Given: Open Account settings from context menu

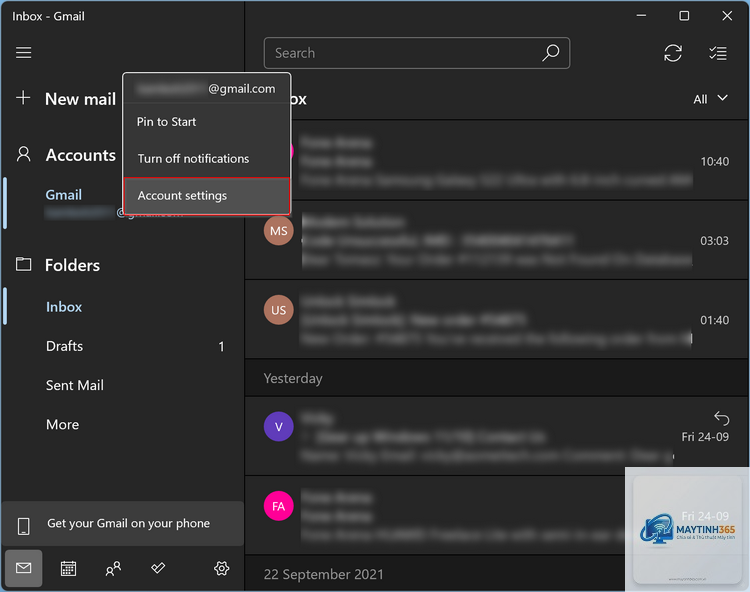Looking at the screenshot, I should coord(207,196).
